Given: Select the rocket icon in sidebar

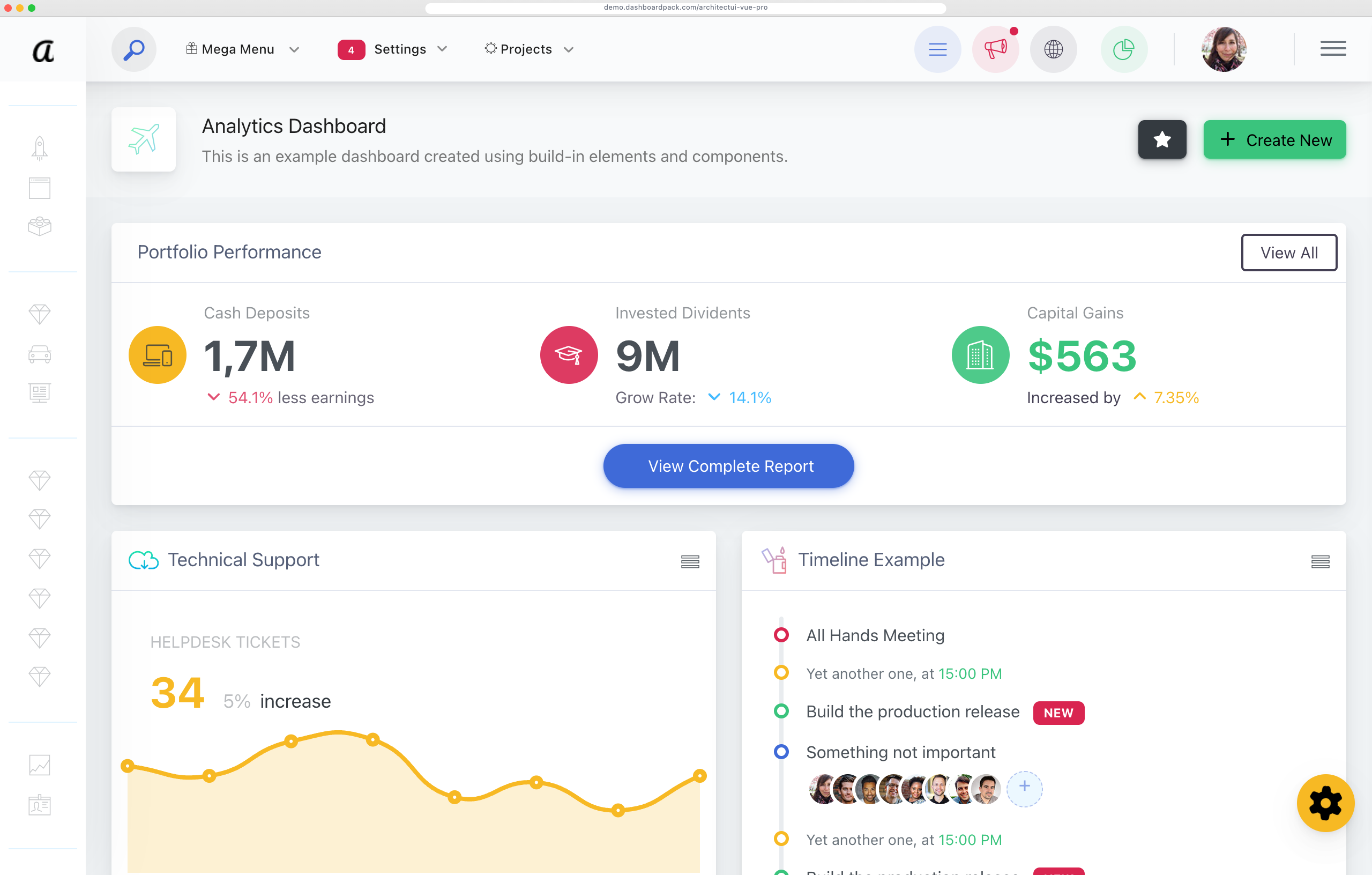Looking at the screenshot, I should (39, 148).
